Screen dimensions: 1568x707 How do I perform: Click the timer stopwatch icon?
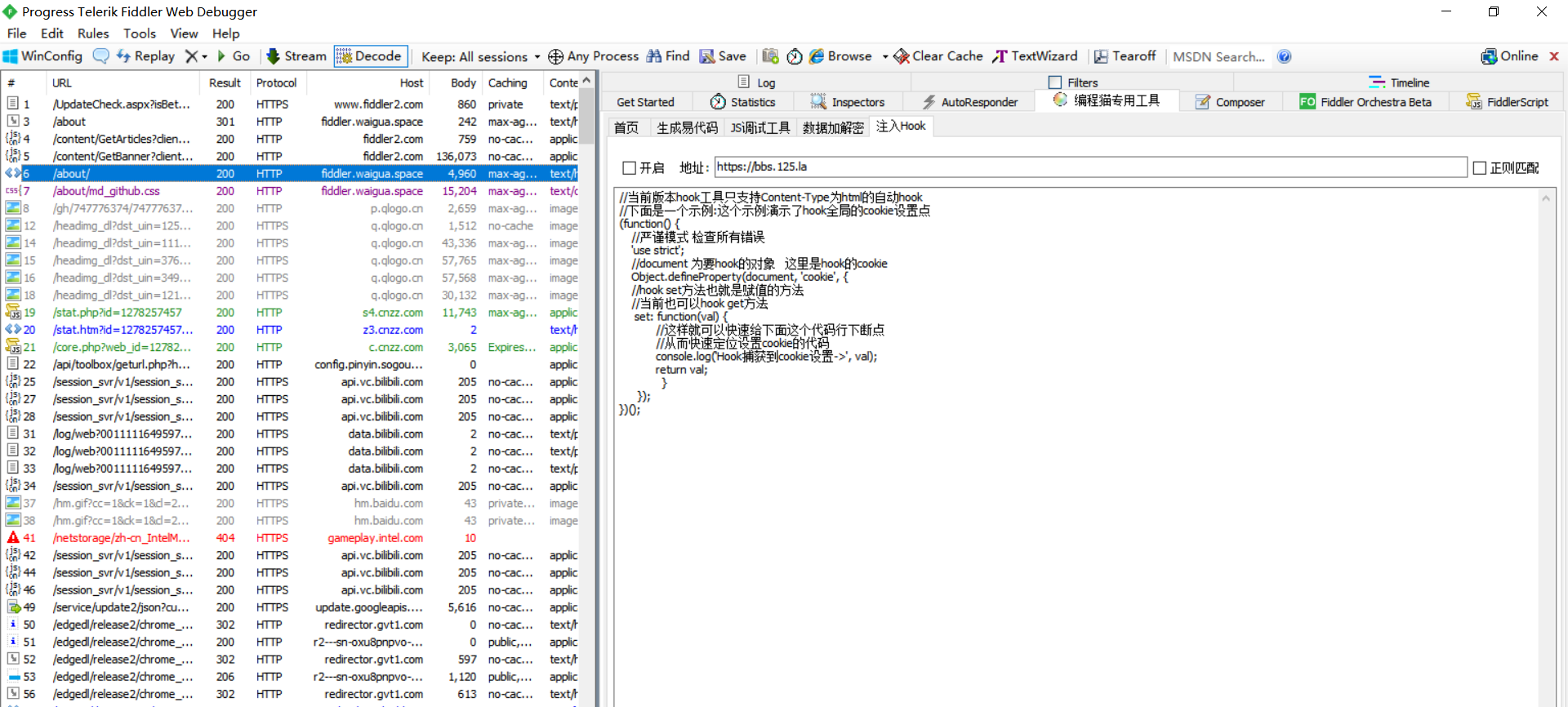[795, 56]
